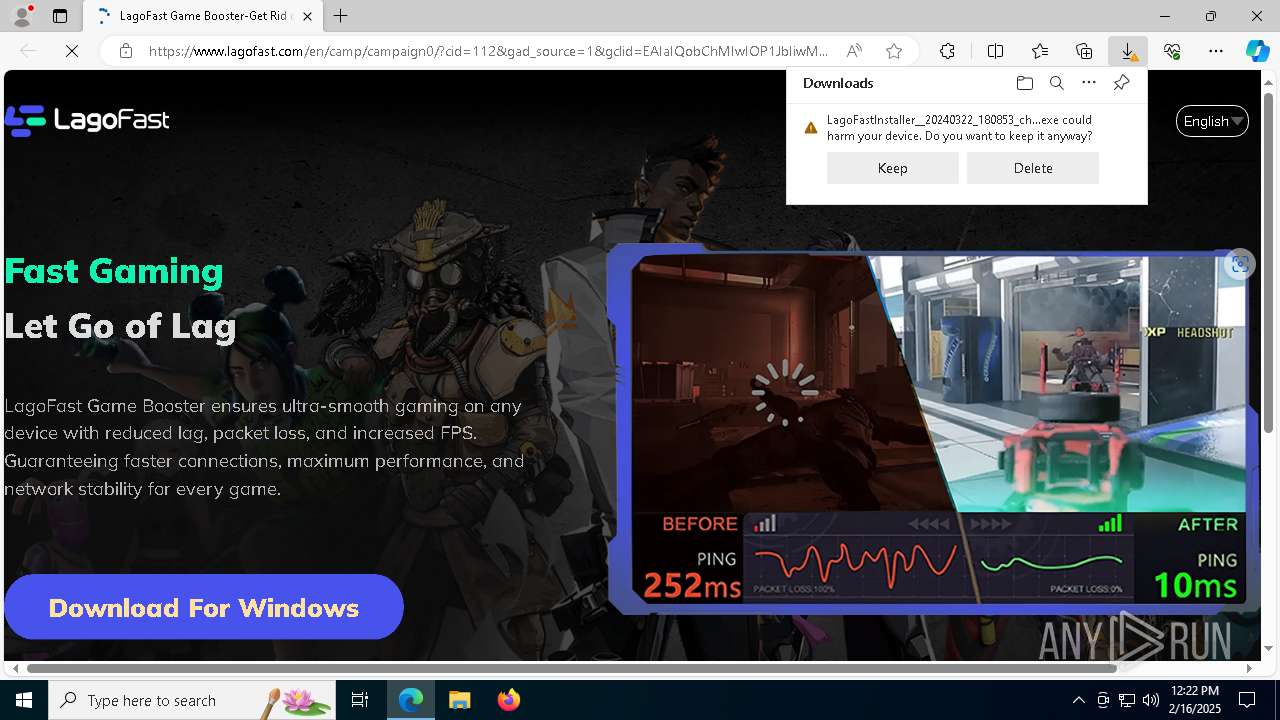Open the Favorites list icon
The image size is (1280, 720).
click(x=1040, y=51)
